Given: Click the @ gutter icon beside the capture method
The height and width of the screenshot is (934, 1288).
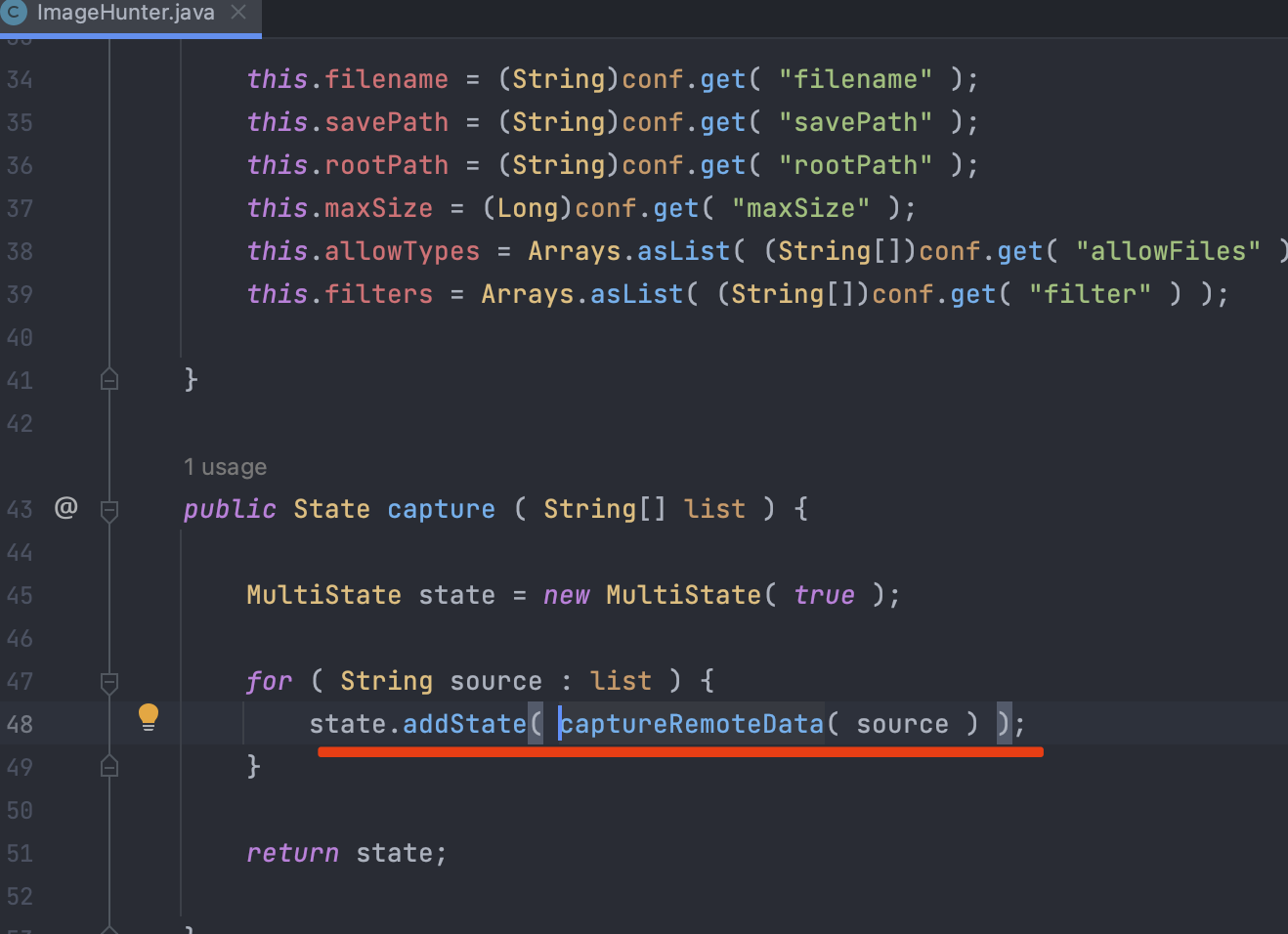Looking at the screenshot, I should pos(65,508).
